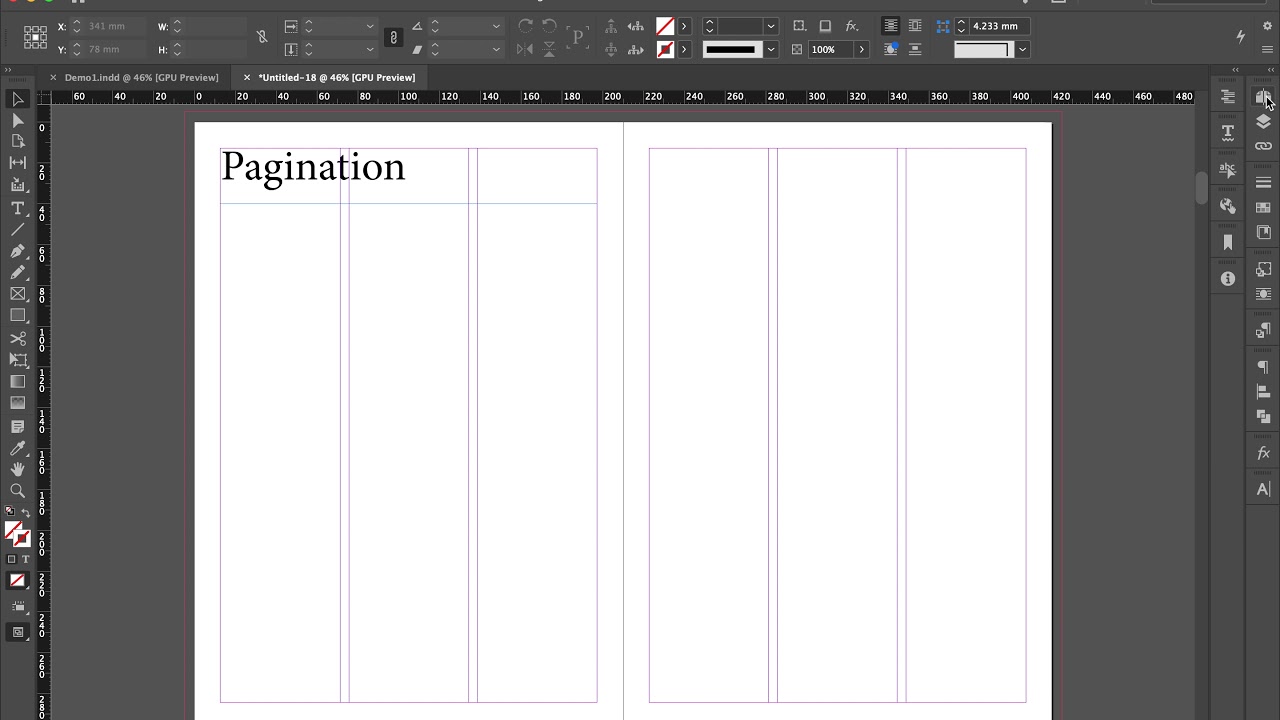1280x720 pixels.
Task: Choose the Pencil tool
Action: point(17,272)
